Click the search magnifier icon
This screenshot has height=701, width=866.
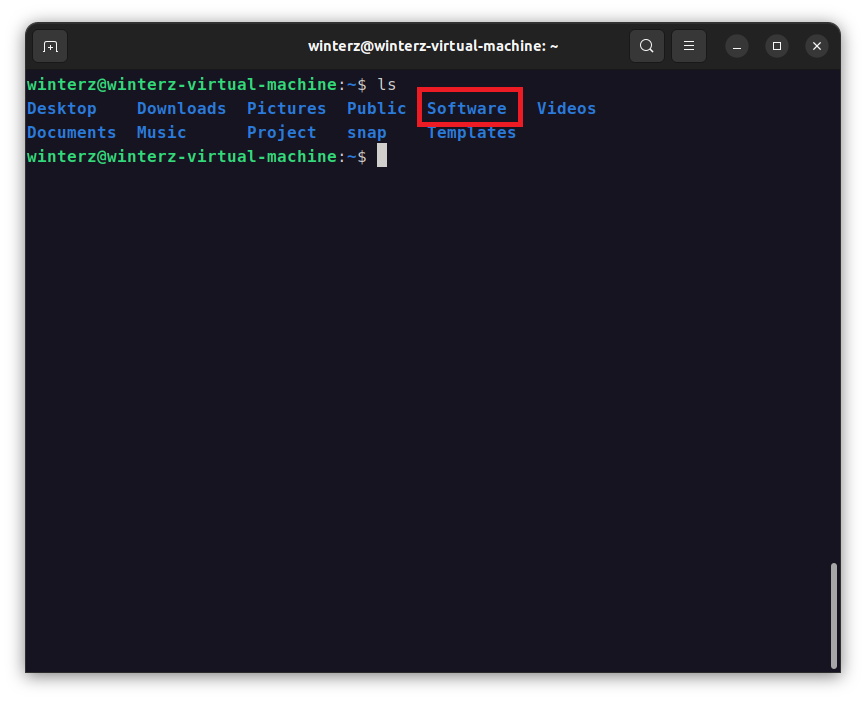tap(646, 46)
